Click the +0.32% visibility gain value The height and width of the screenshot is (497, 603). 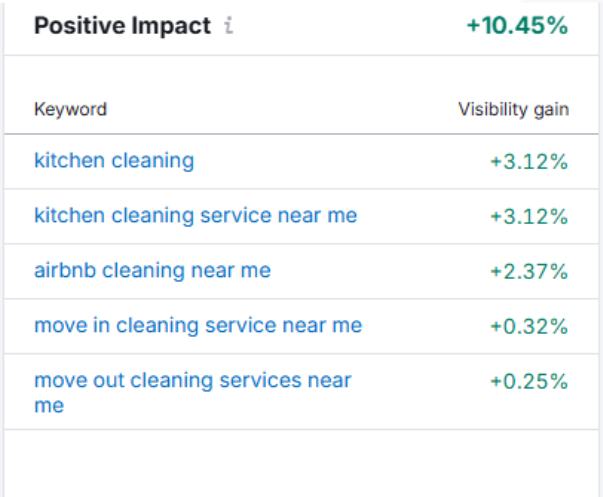coord(528,326)
